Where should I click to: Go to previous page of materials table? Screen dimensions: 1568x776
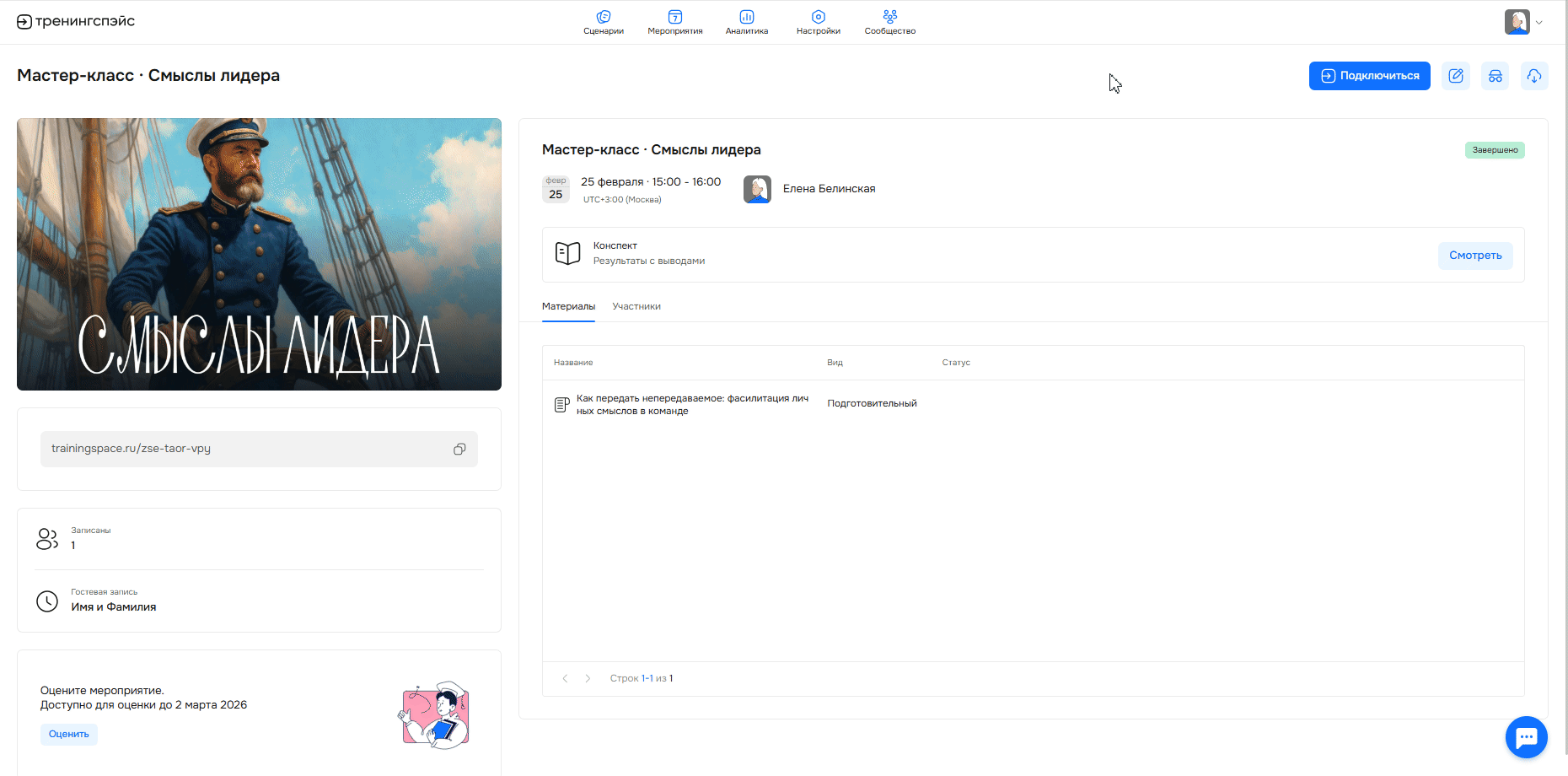(x=565, y=678)
